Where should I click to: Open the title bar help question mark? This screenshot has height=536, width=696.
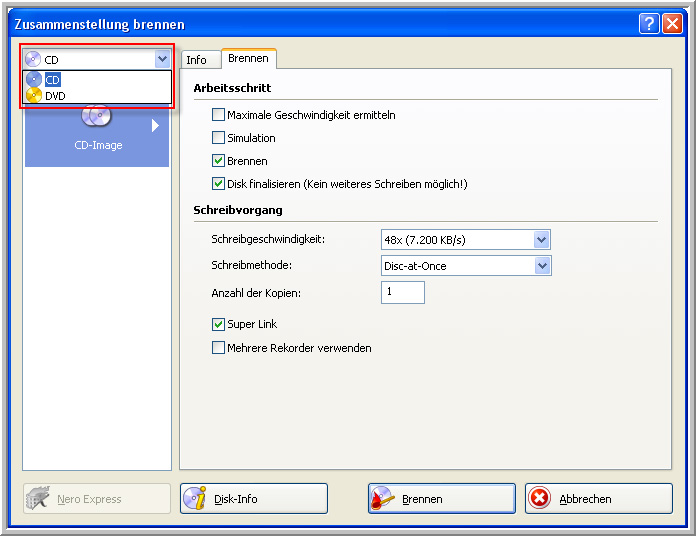point(649,24)
